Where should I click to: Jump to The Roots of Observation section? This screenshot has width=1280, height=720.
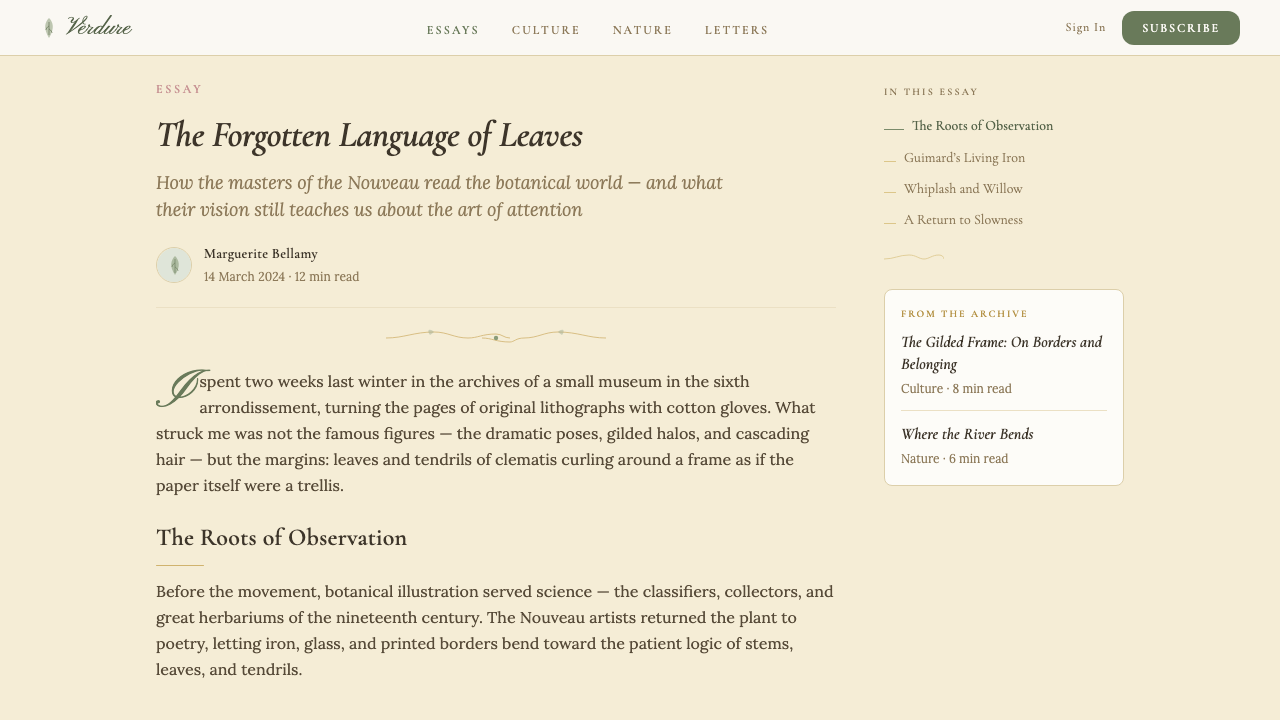point(982,126)
